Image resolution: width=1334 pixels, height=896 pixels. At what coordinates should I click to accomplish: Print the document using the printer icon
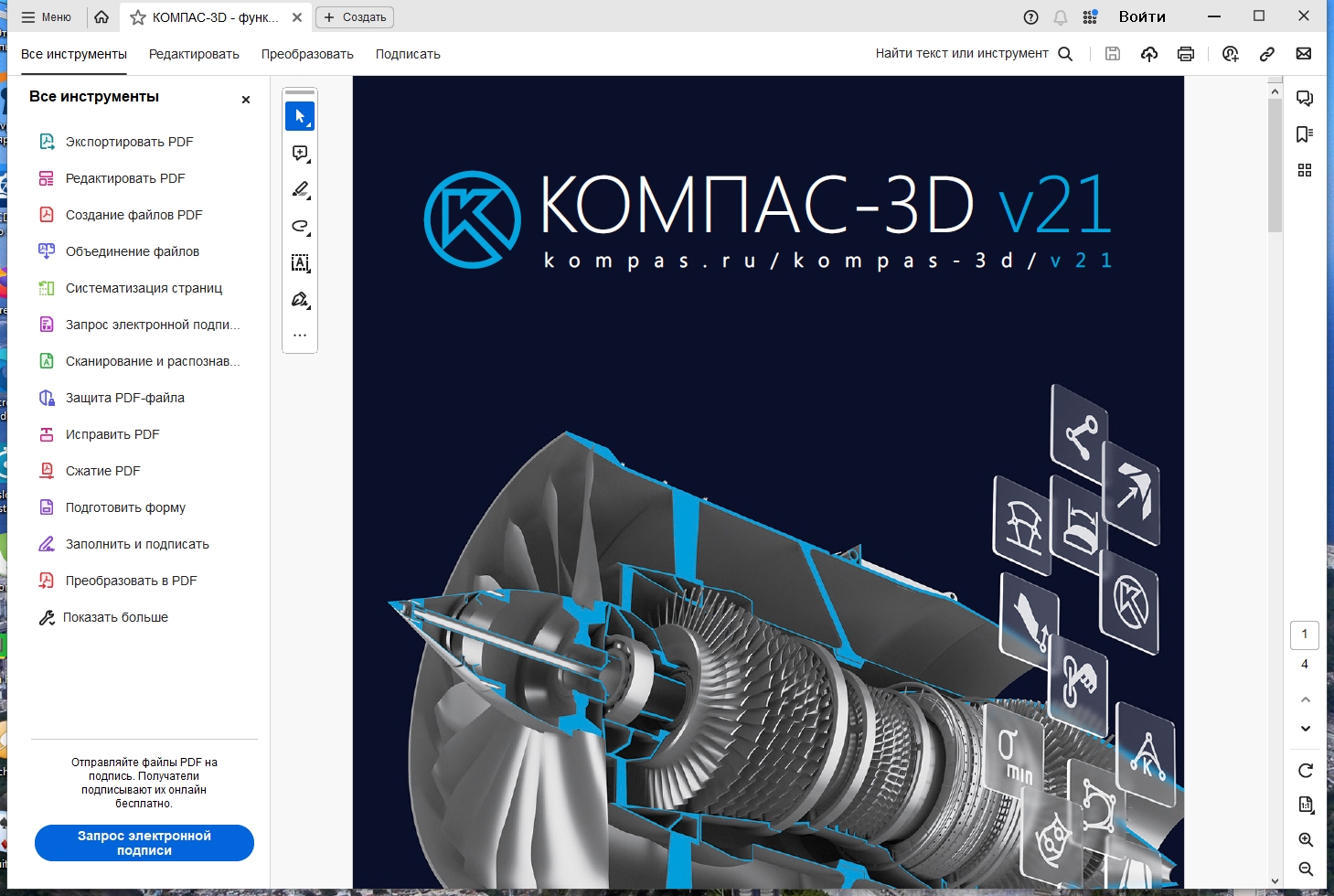1186,54
